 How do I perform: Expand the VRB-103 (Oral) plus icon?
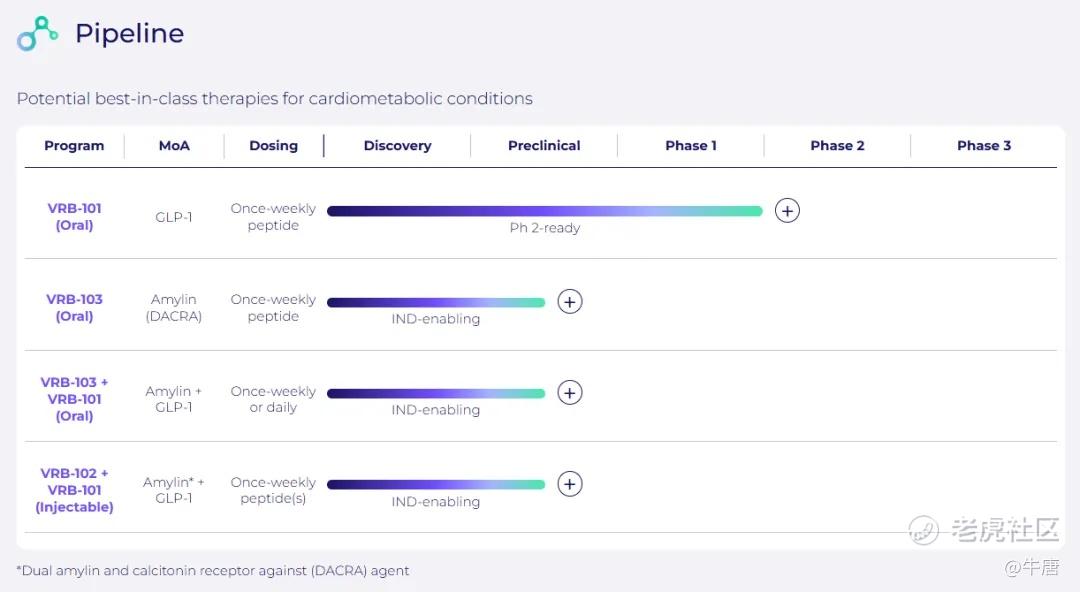click(570, 302)
